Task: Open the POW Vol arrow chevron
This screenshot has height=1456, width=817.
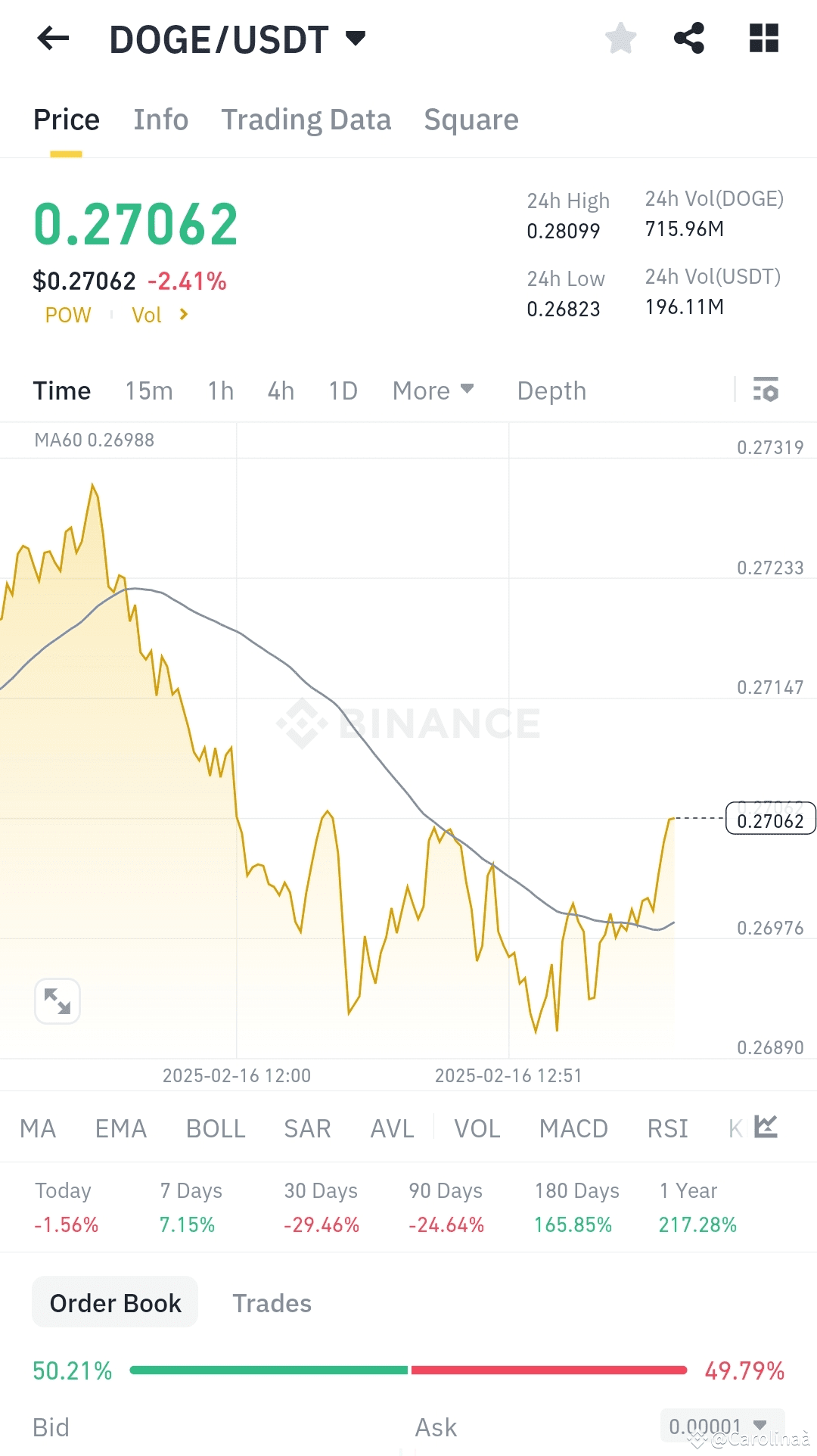Action: [184, 314]
